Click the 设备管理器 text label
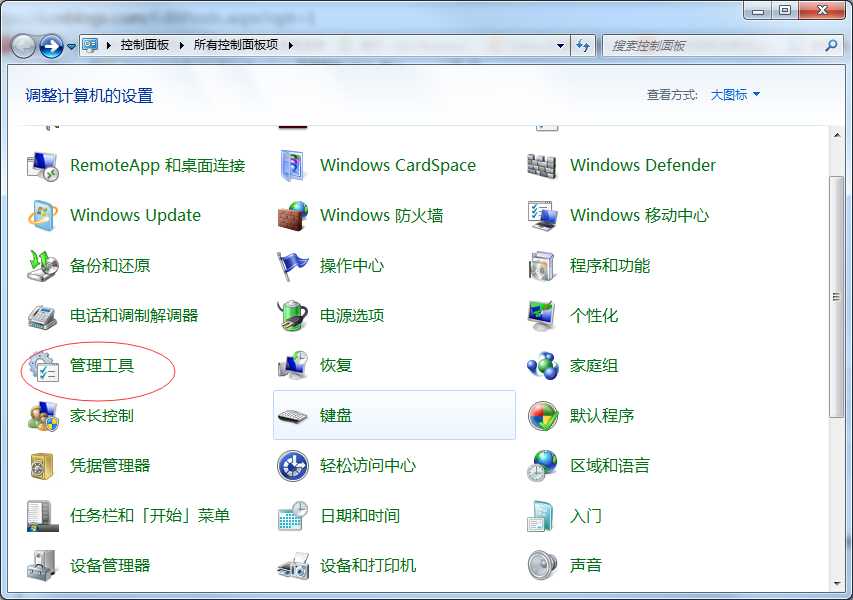The height and width of the screenshot is (600, 853). coord(110,566)
